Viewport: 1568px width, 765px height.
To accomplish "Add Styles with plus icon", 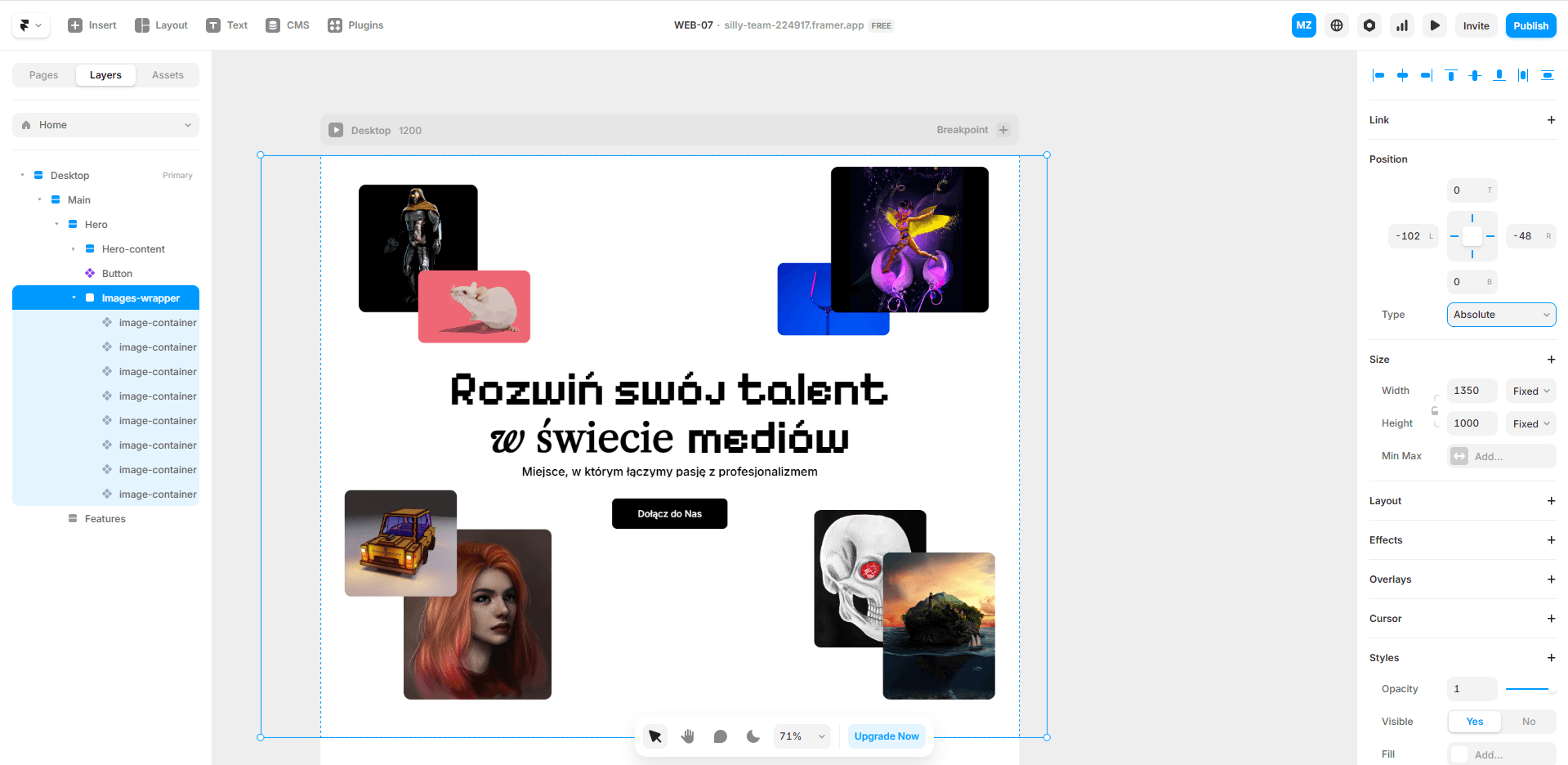I will (1551, 658).
